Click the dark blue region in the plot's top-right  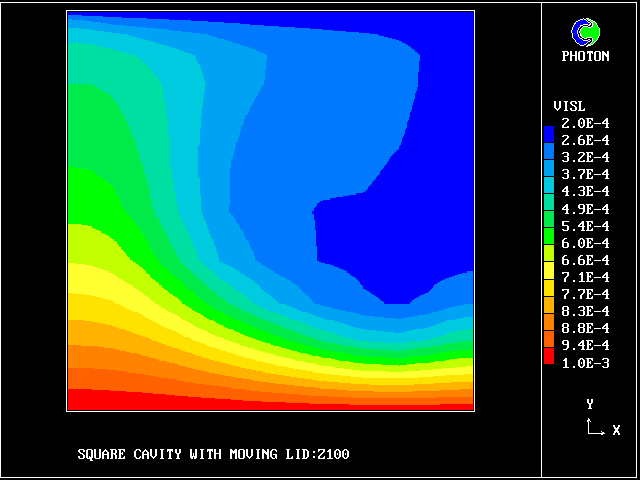445,100
